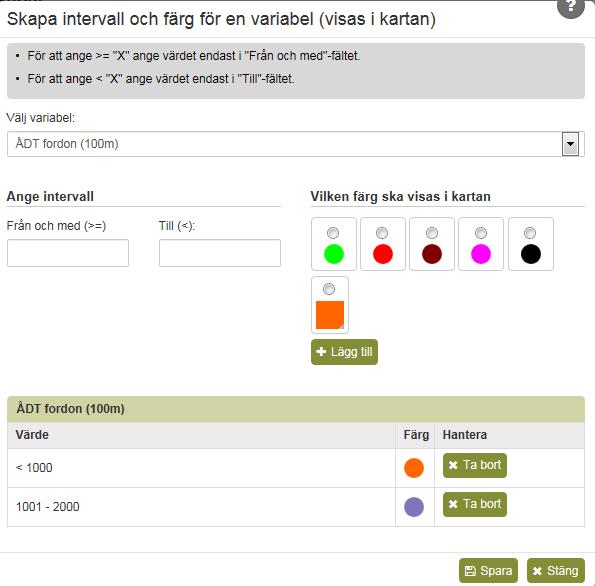Click the purple color dot in table

click(414, 507)
